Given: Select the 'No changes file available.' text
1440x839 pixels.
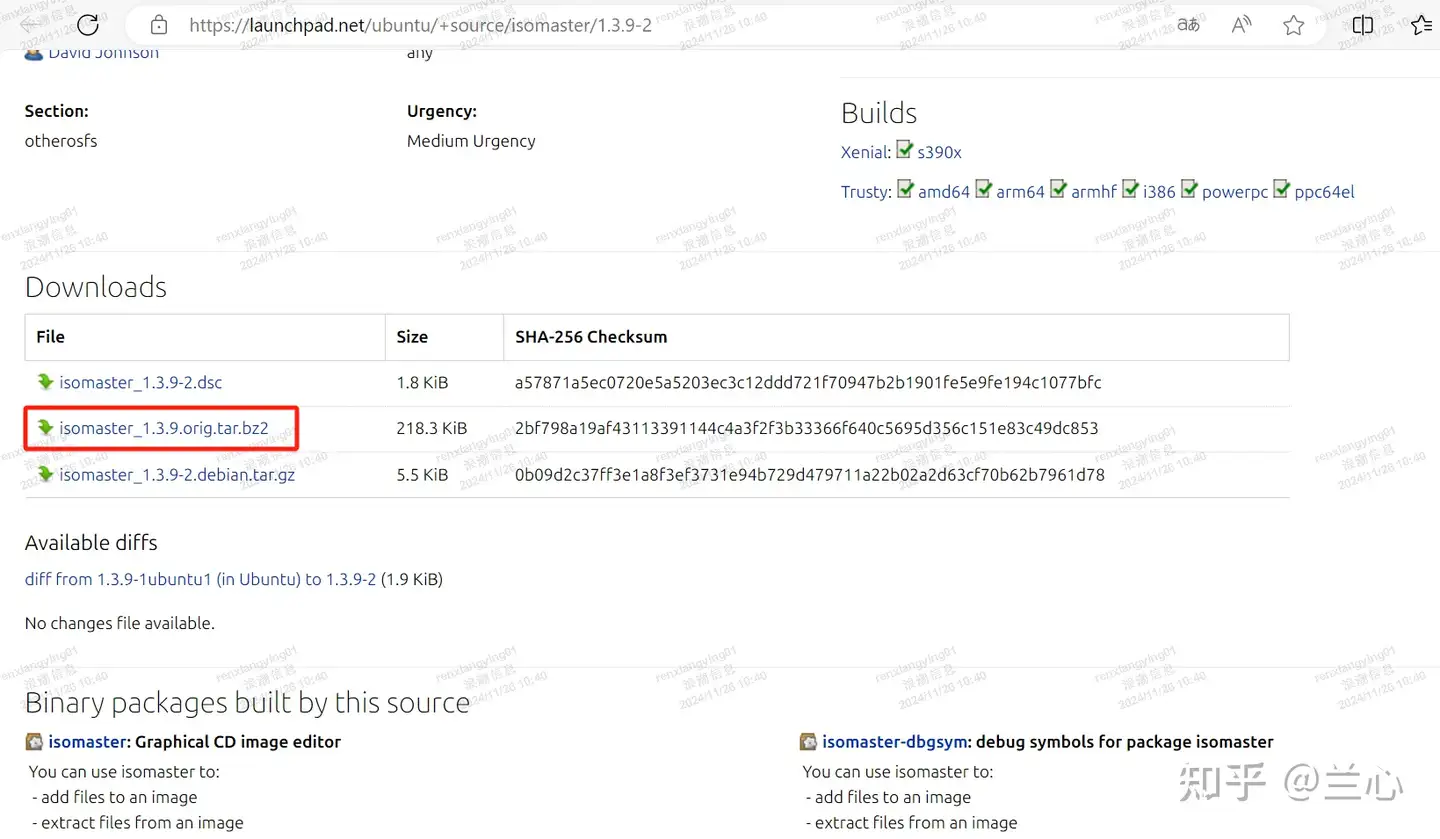Looking at the screenshot, I should click(120, 623).
